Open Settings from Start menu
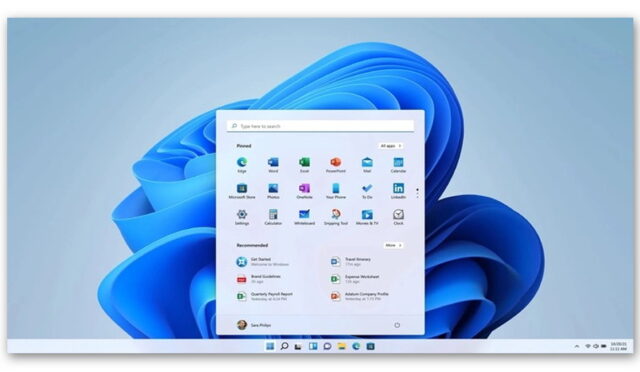640x372 pixels. 242,217
